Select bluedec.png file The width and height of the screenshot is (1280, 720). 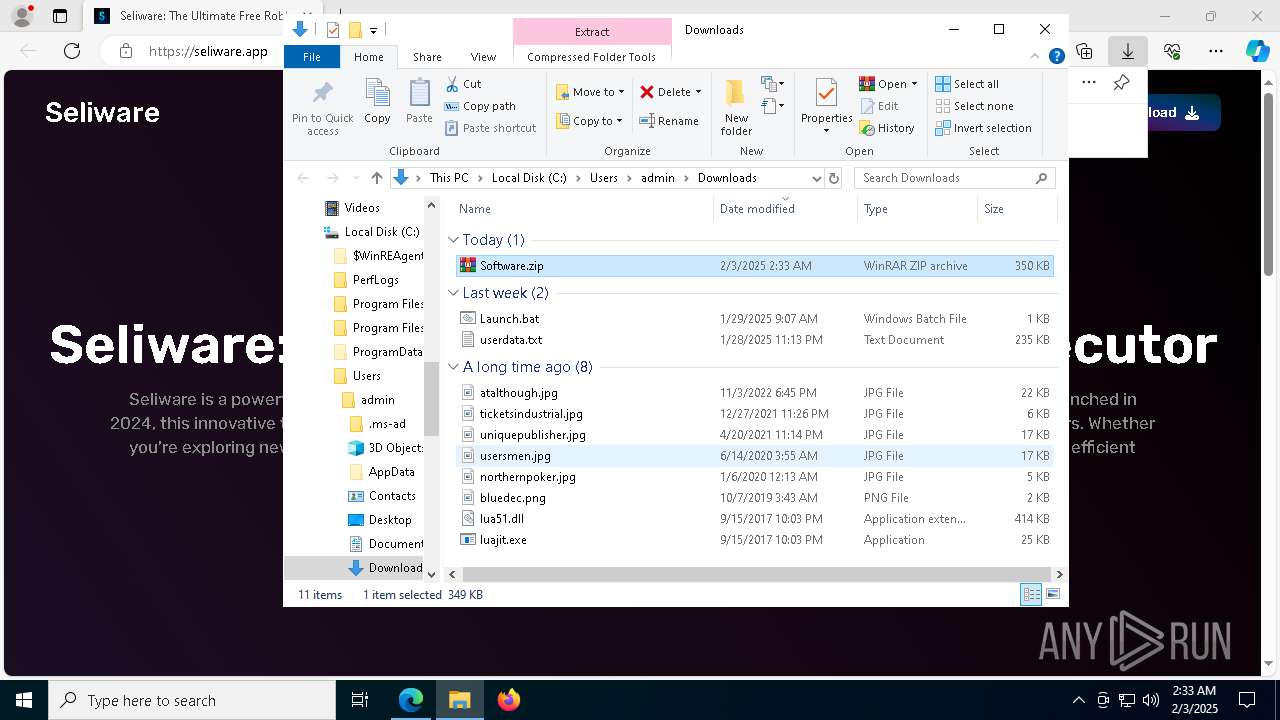pyautogui.click(x=755, y=498)
